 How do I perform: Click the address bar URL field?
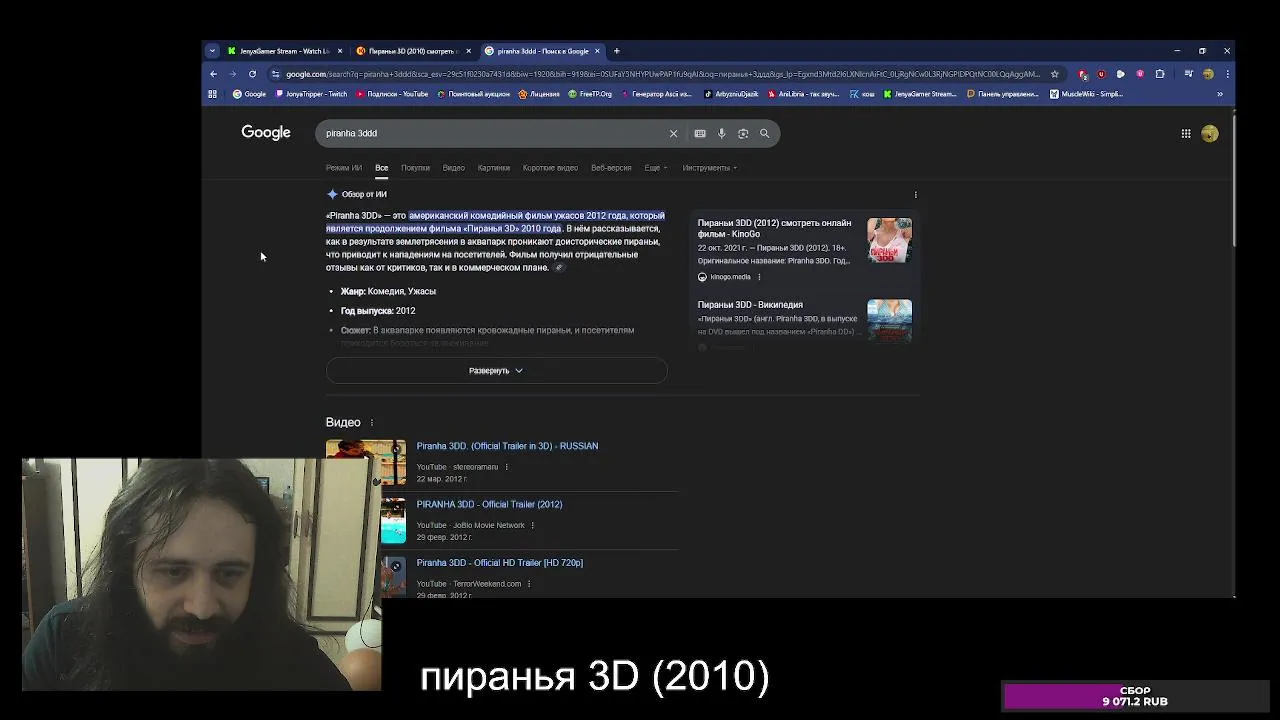tap(660, 74)
